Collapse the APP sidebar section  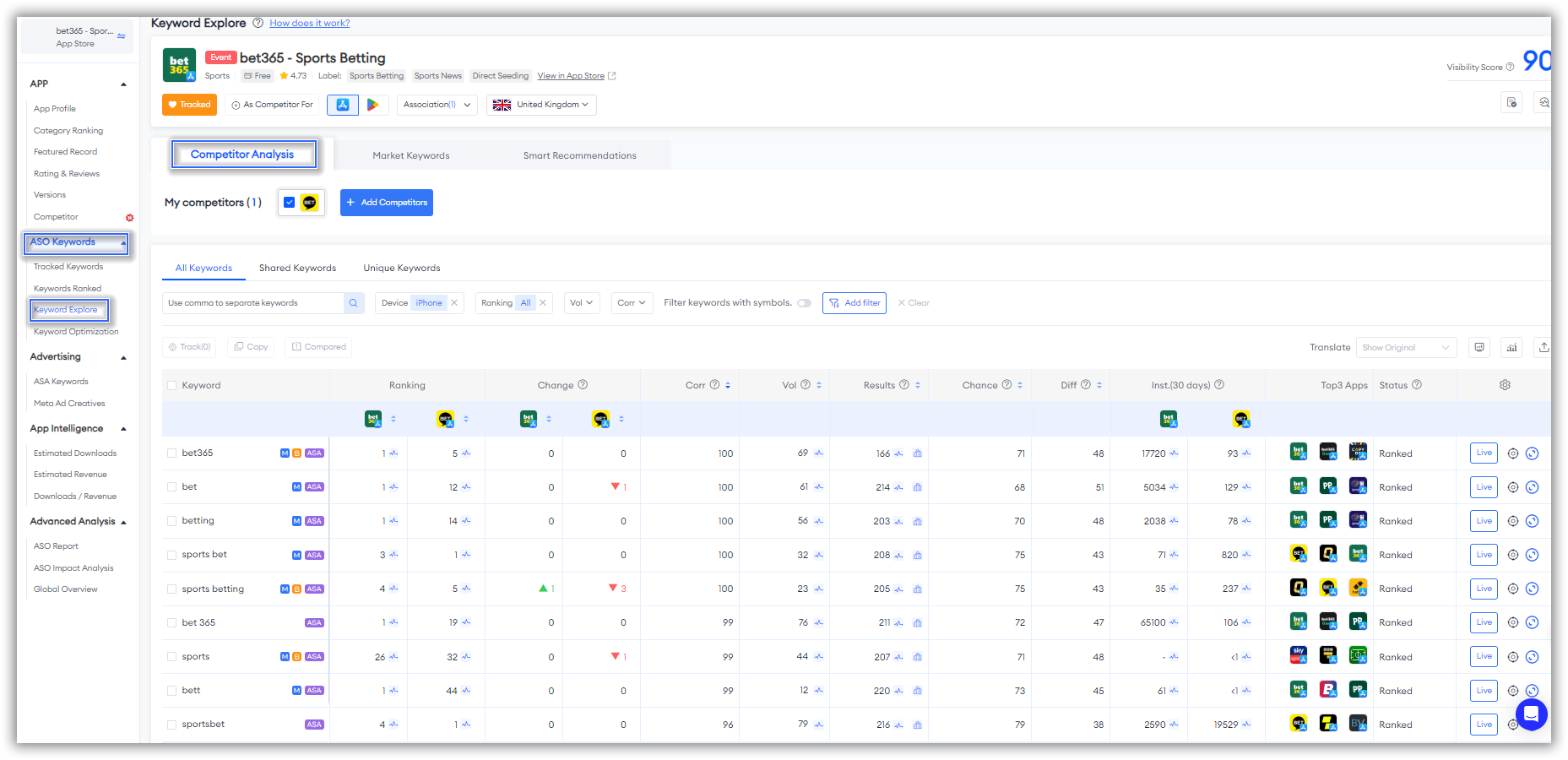point(123,84)
